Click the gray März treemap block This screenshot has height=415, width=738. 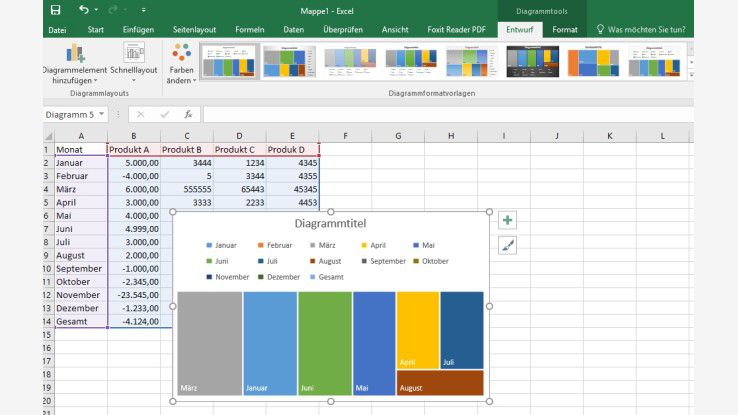[209, 343]
